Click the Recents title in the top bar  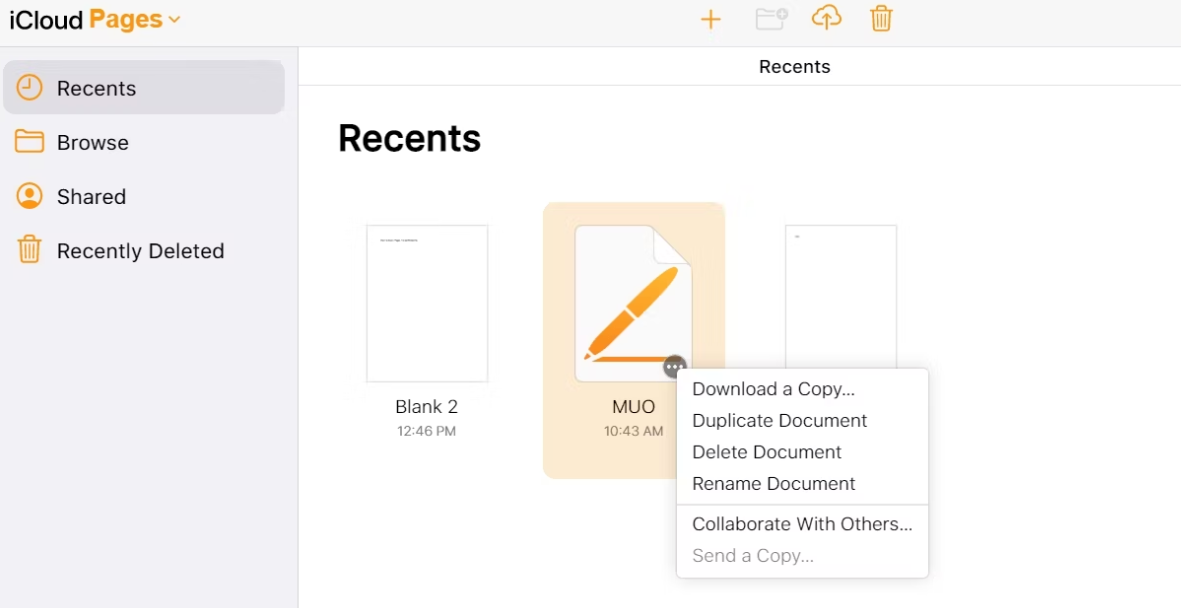point(795,66)
